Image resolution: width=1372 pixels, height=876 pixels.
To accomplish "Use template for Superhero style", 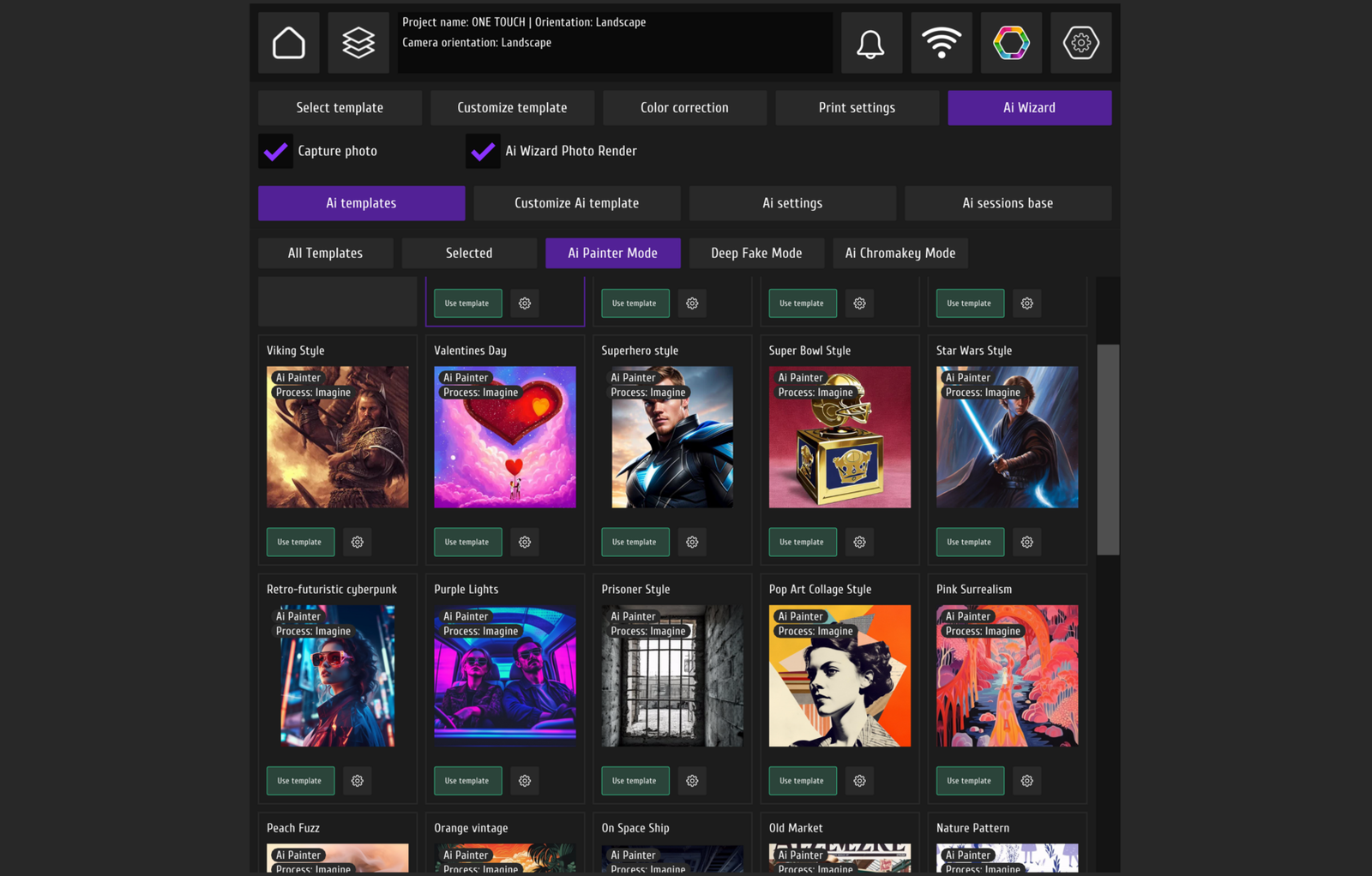I will coord(635,542).
